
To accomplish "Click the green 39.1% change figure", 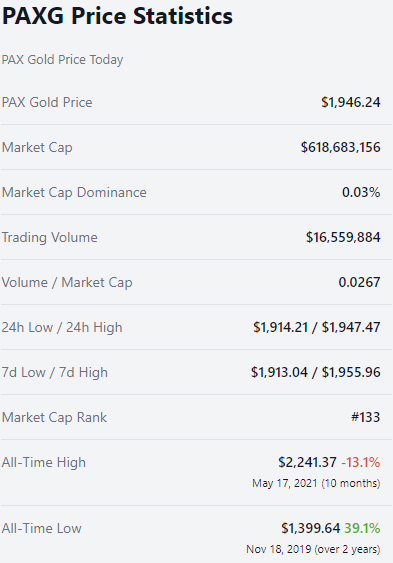I will tap(362, 528).
